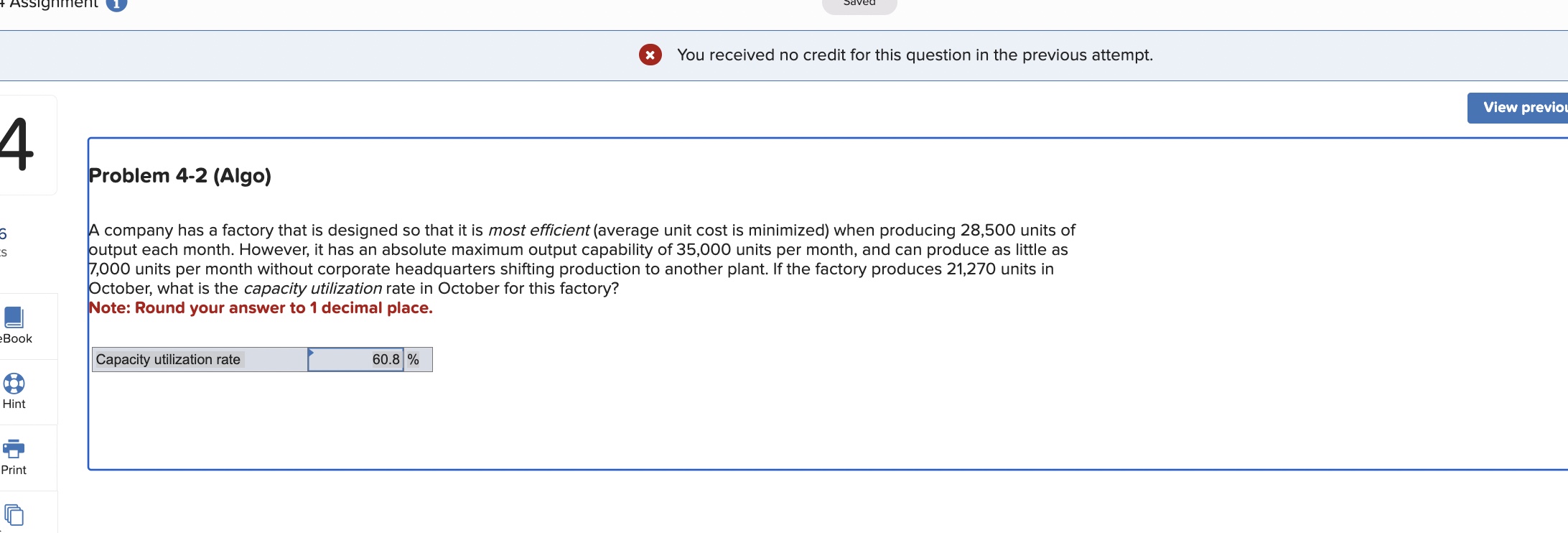Viewport: 1568px width, 533px height.
Task: Click the value 60.8 to edit it
Action: 386,359
